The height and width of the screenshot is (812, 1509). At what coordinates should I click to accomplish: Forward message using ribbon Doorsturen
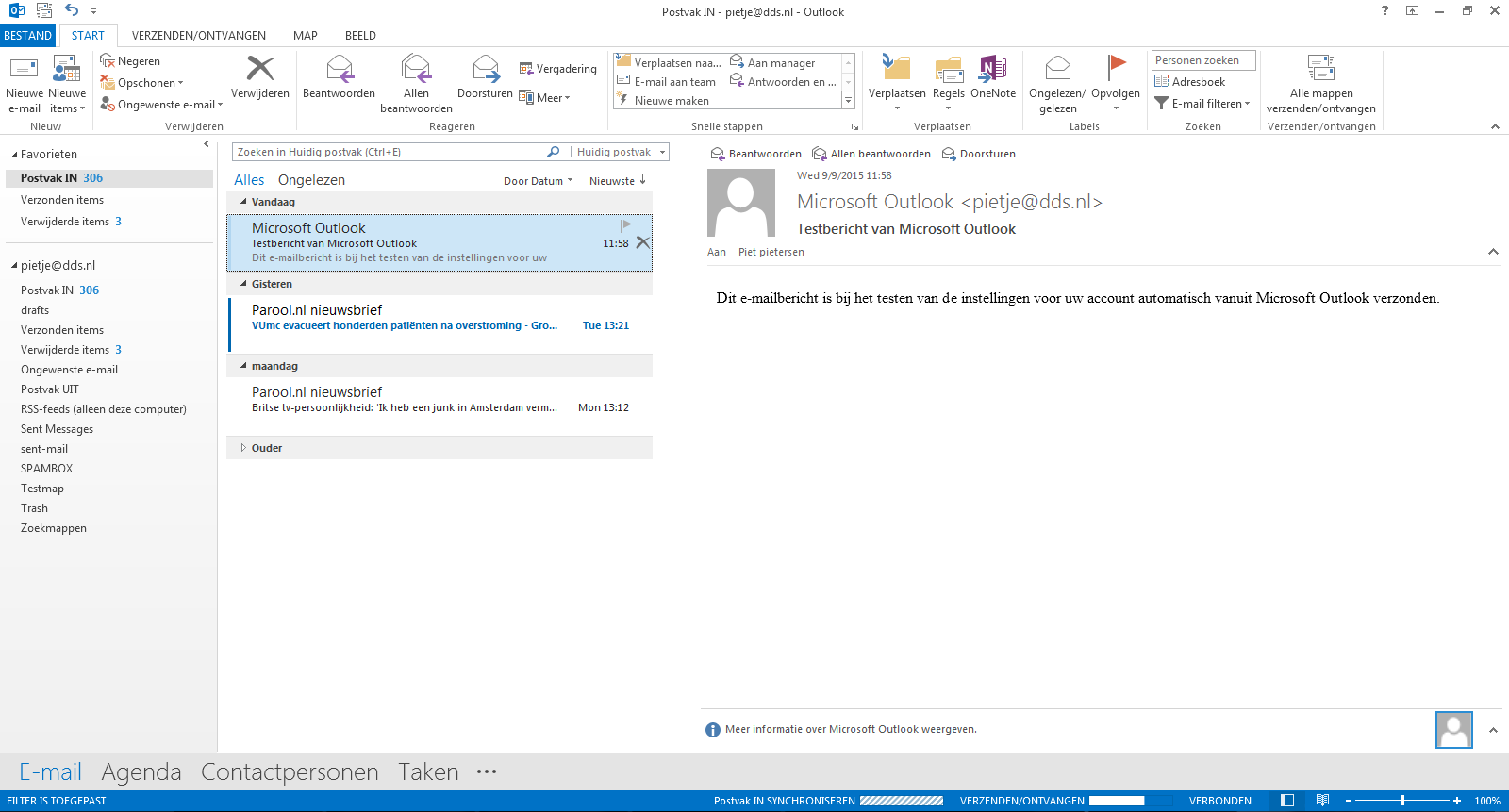pos(485,77)
